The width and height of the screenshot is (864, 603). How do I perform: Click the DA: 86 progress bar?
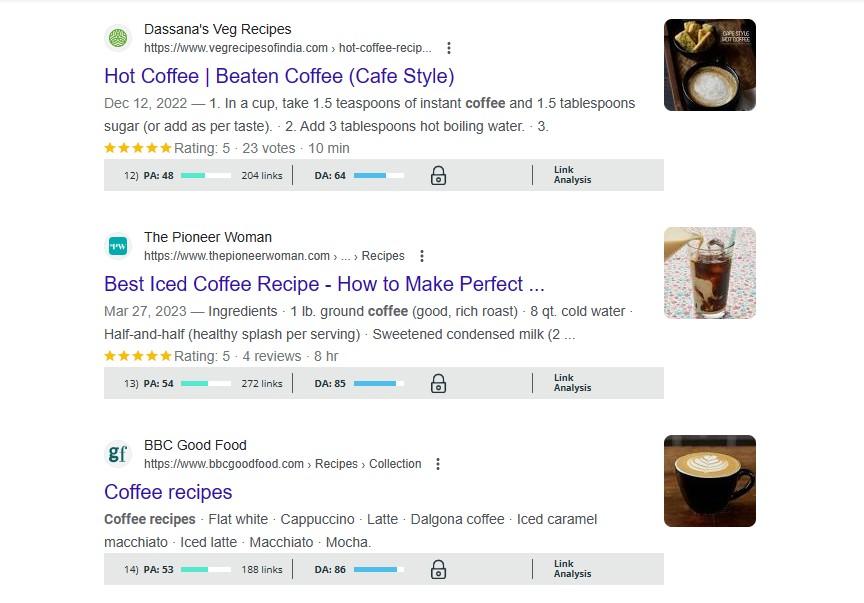(x=379, y=569)
